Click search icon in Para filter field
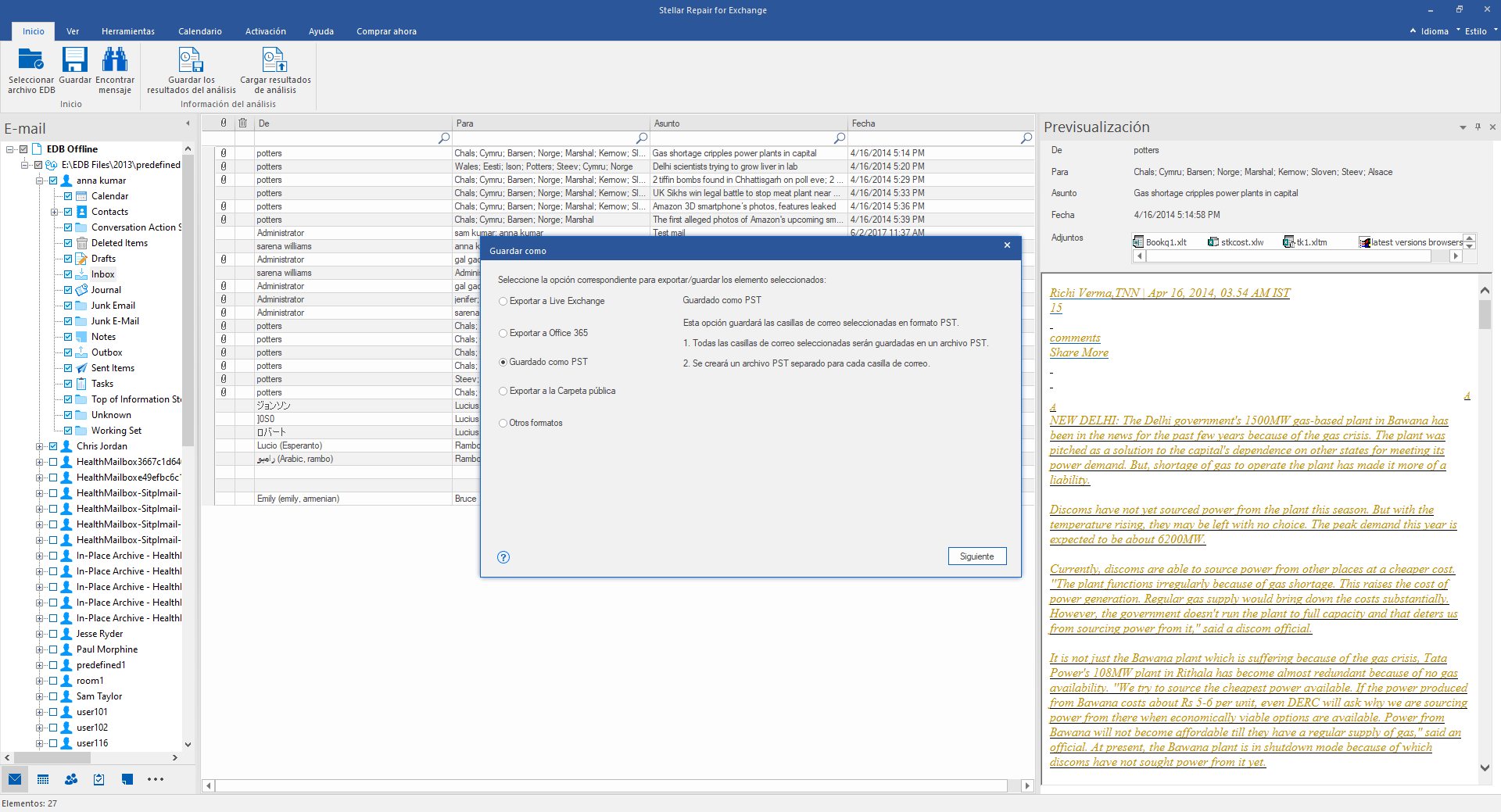This screenshot has width=1501, height=812. click(642, 138)
